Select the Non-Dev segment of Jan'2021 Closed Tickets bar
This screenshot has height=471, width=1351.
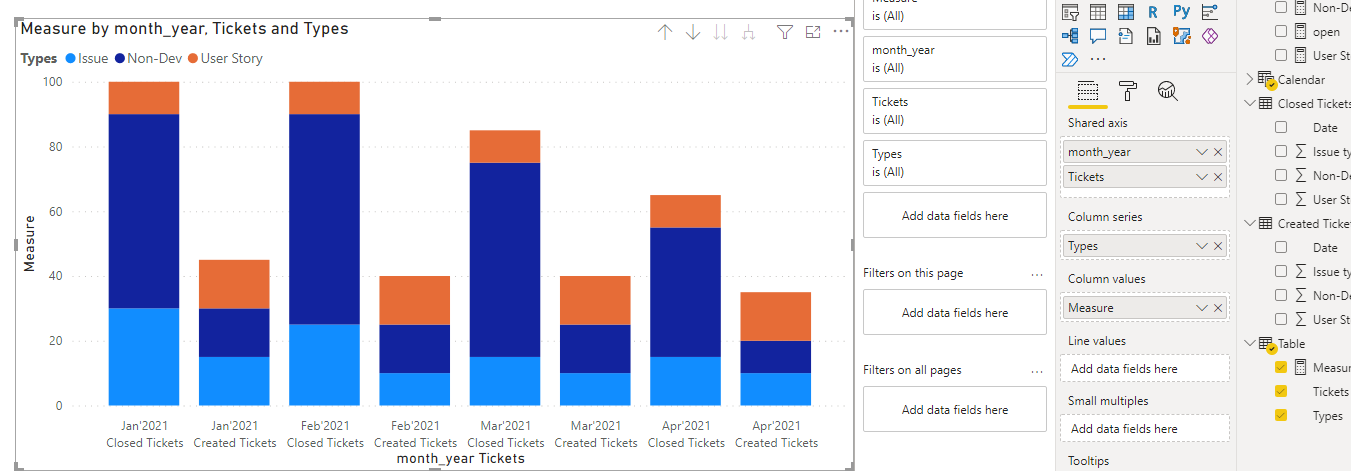144,211
